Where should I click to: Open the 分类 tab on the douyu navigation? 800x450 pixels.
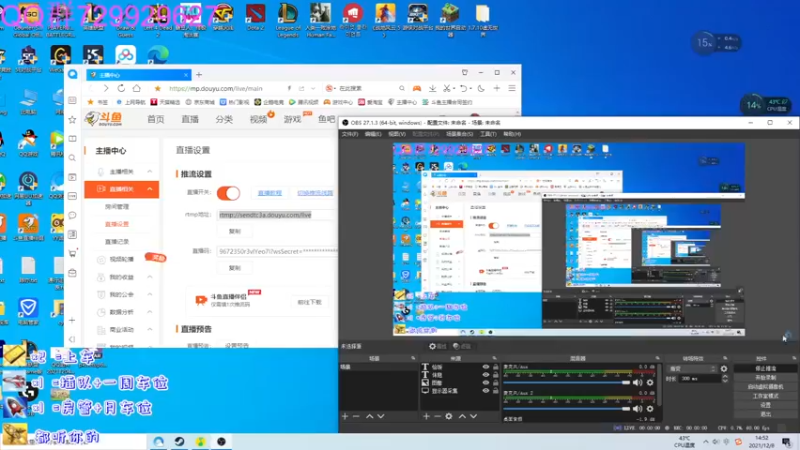click(224, 119)
